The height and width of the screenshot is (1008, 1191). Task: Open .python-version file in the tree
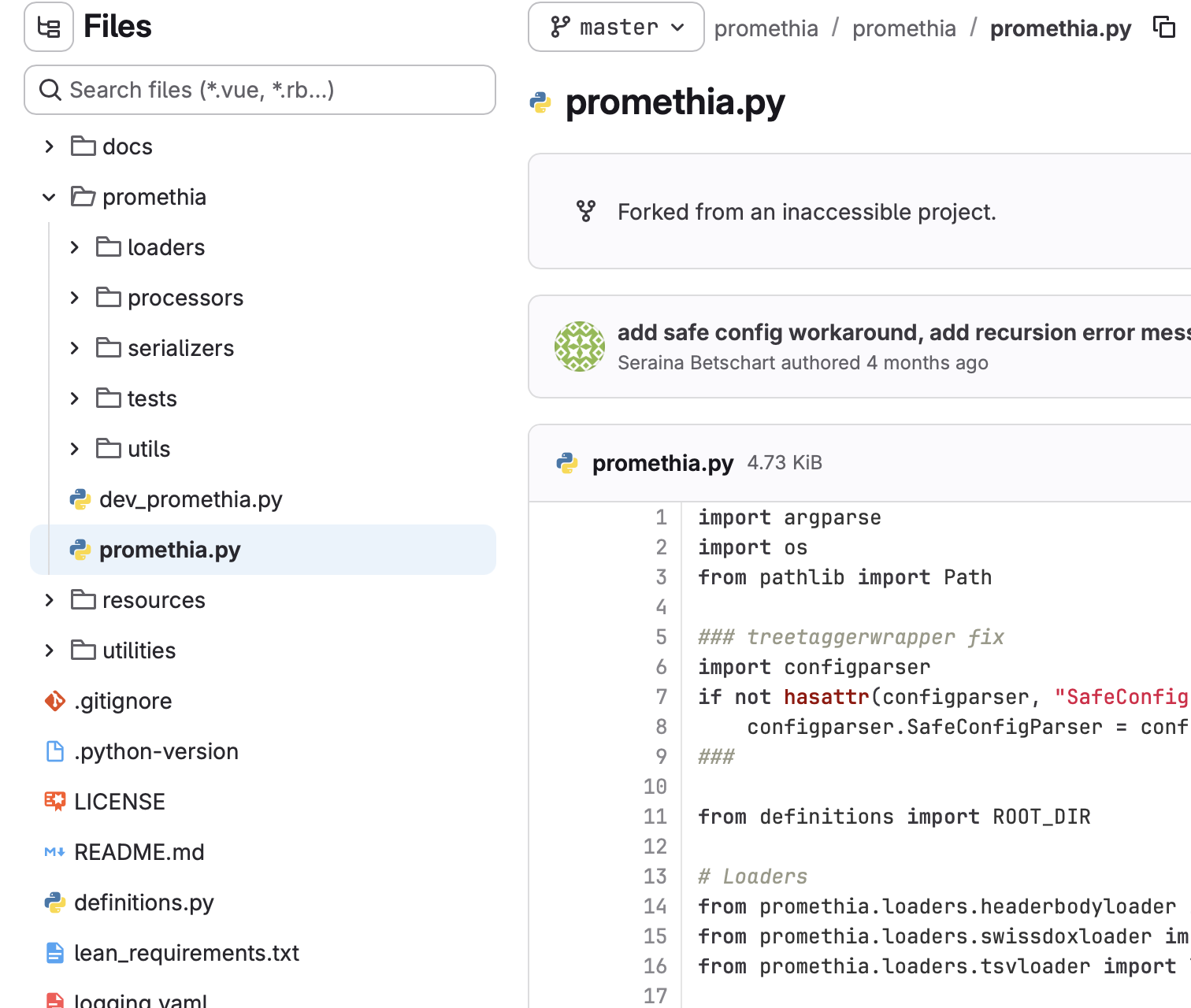coord(156,751)
